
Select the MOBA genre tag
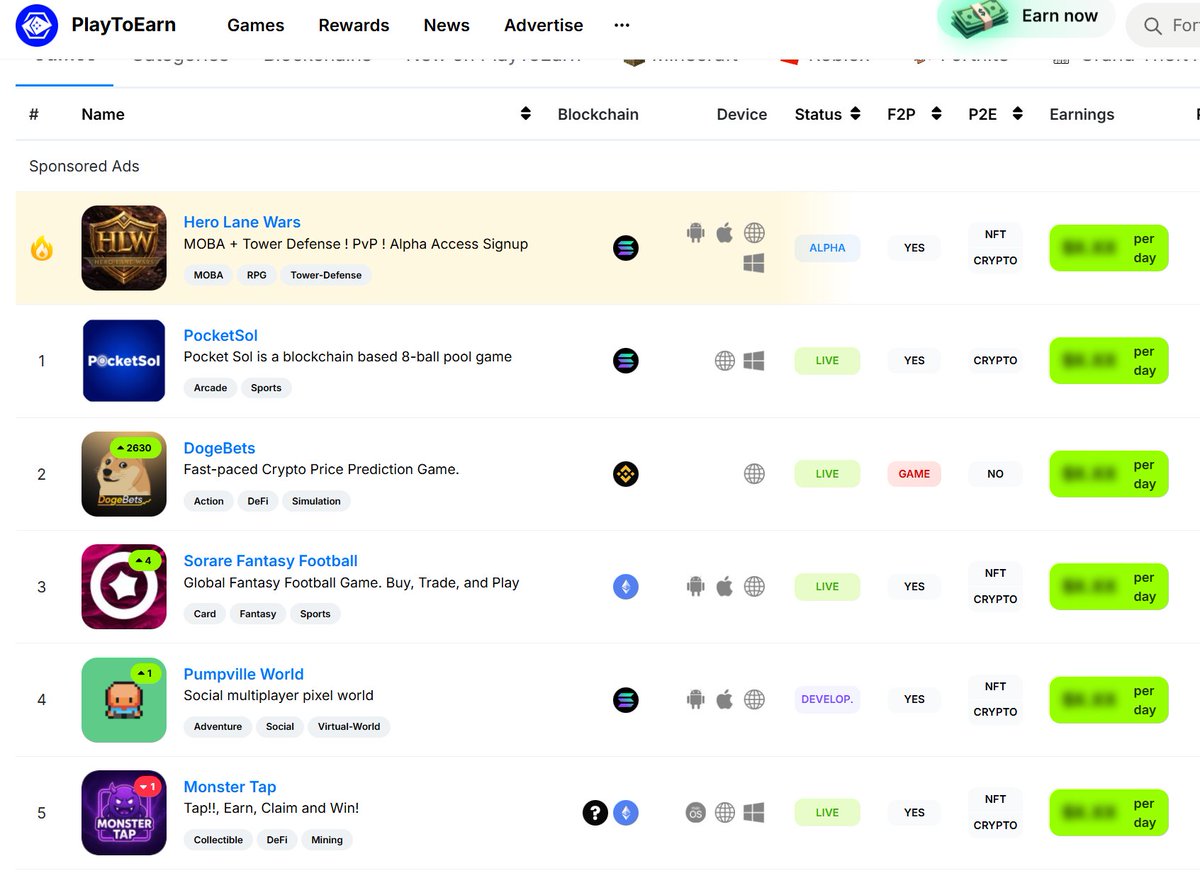click(x=209, y=275)
